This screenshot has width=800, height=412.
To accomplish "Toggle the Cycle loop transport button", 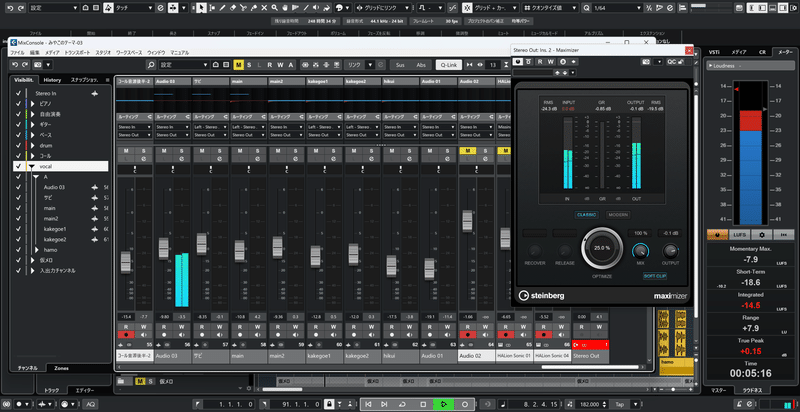I will (x=403, y=404).
